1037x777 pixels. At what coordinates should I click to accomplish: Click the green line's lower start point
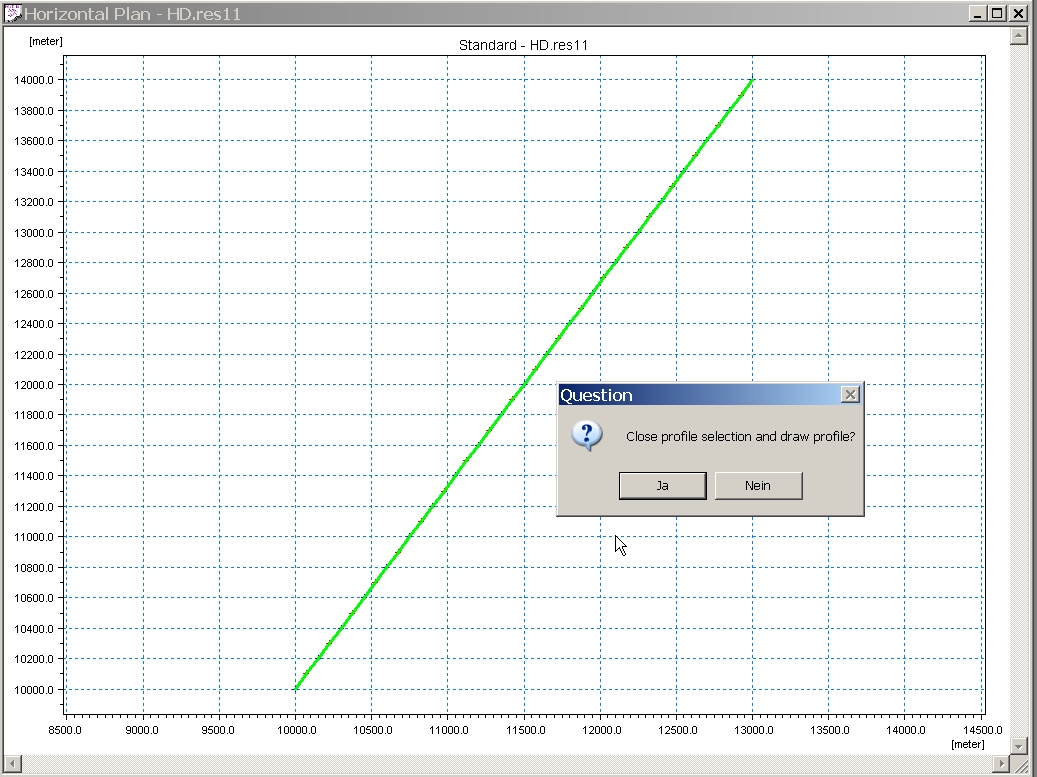tap(296, 688)
